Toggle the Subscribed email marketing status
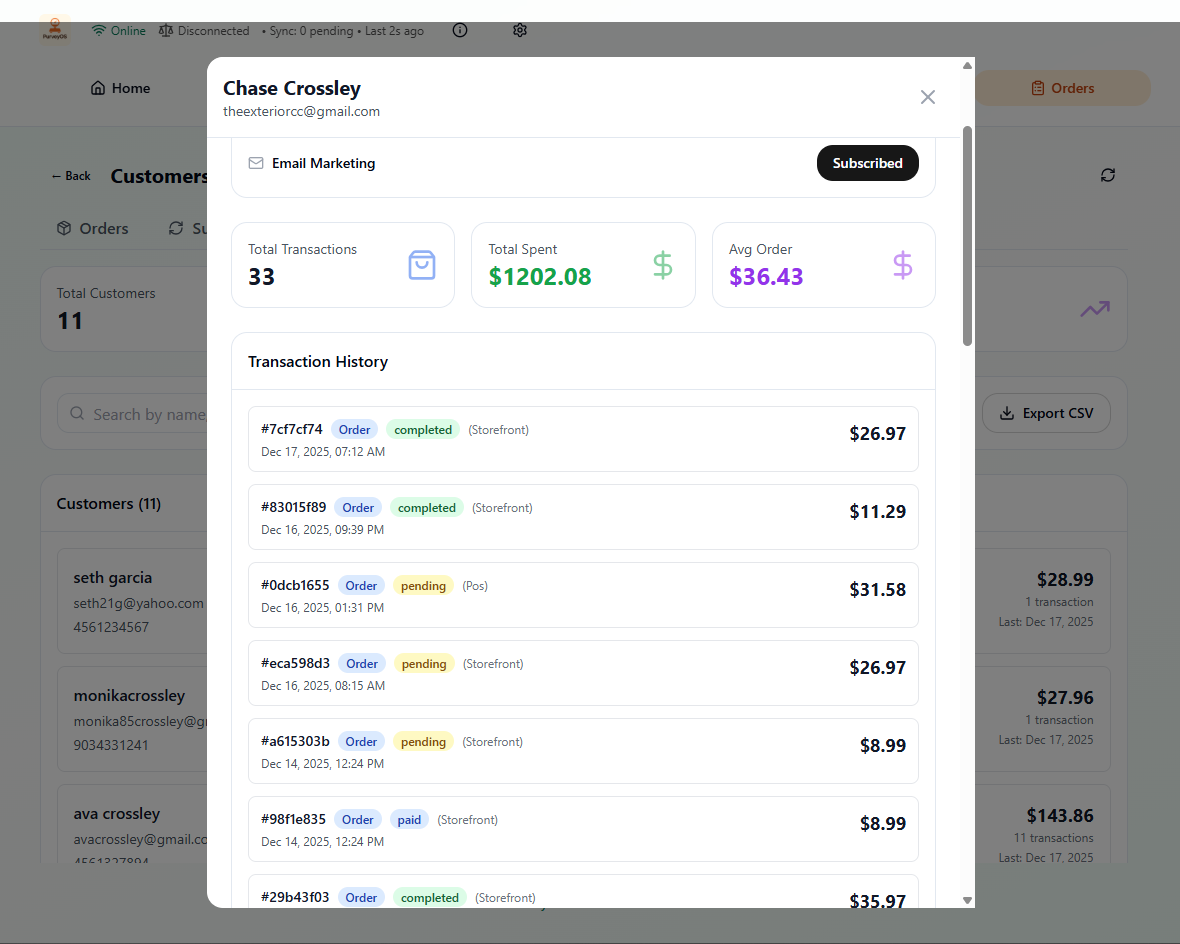Viewport: 1180px width, 944px height. (x=867, y=163)
